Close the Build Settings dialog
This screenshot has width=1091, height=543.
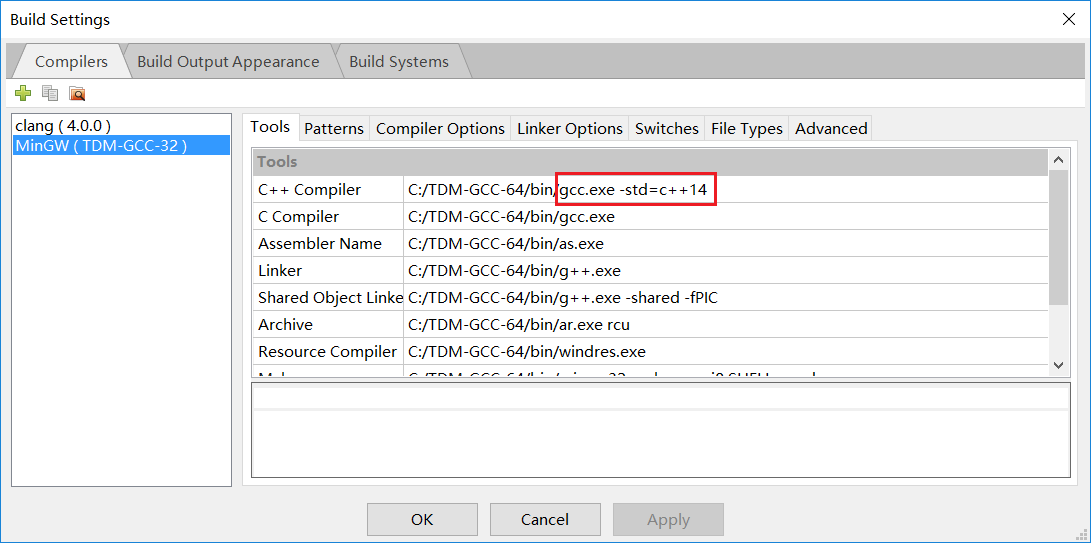(x=1068, y=19)
